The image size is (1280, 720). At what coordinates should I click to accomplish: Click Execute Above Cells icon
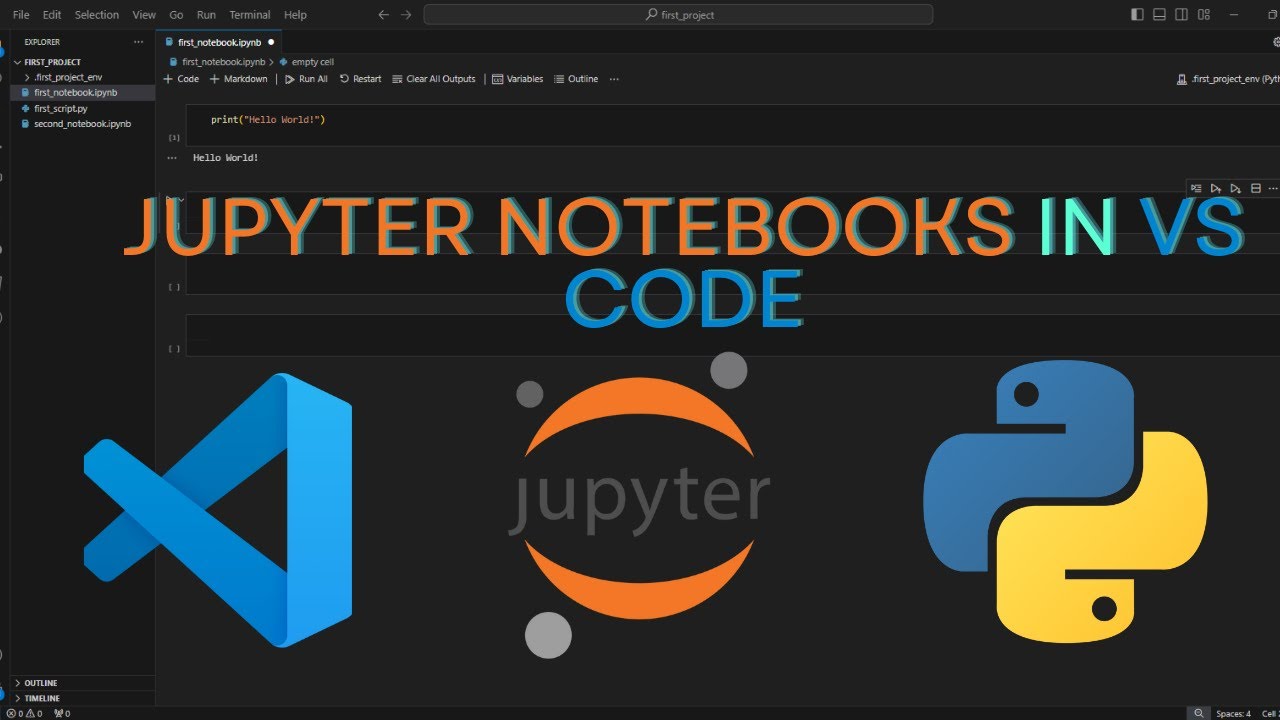click(x=1216, y=188)
